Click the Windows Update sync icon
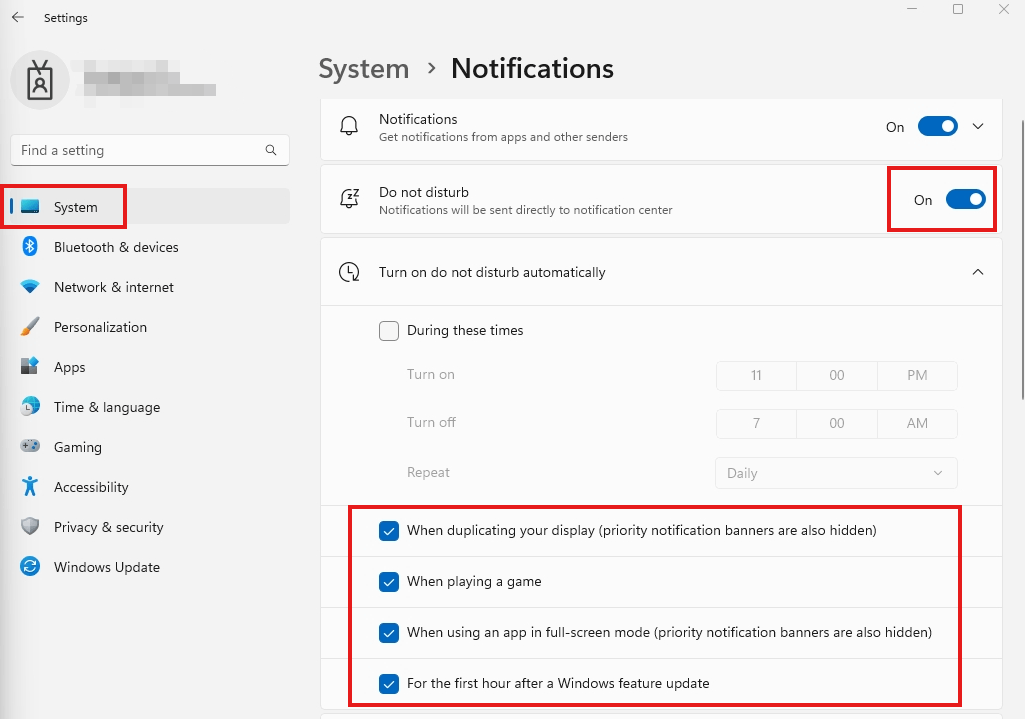The height and width of the screenshot is (719, 1025). tap(30, 566)
